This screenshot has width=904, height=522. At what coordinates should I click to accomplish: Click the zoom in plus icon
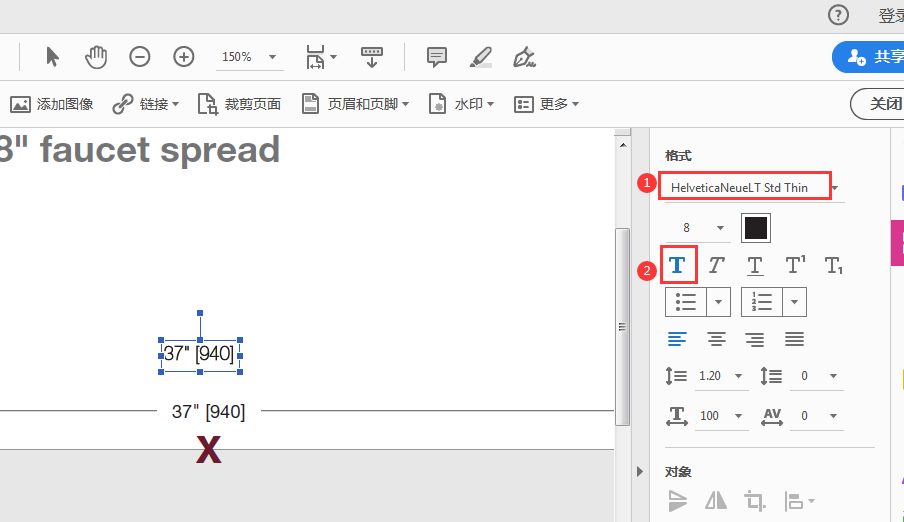pos(184,57)
